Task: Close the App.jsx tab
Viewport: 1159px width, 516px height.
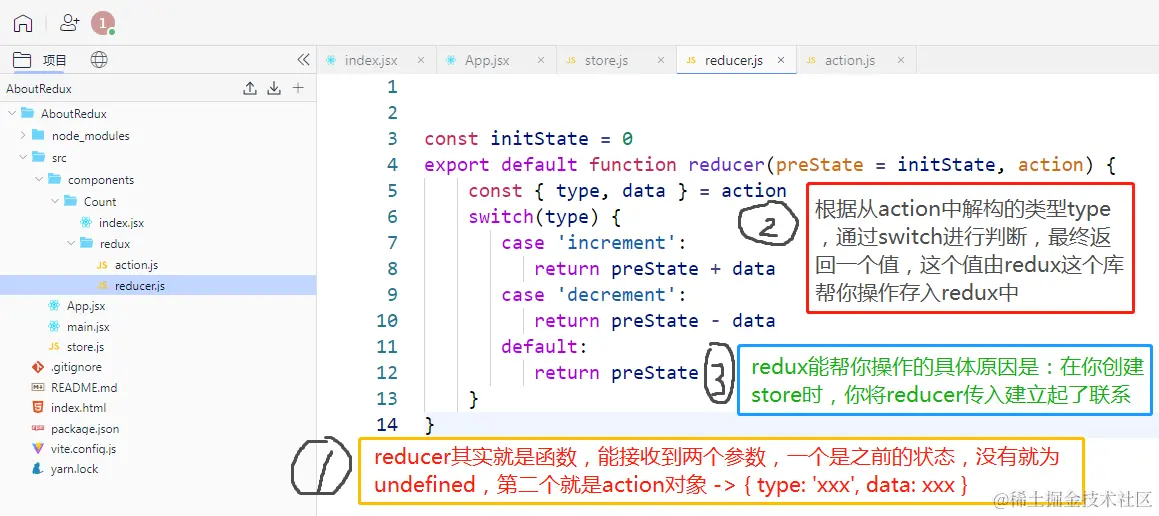Action: (x=541, y=61)
